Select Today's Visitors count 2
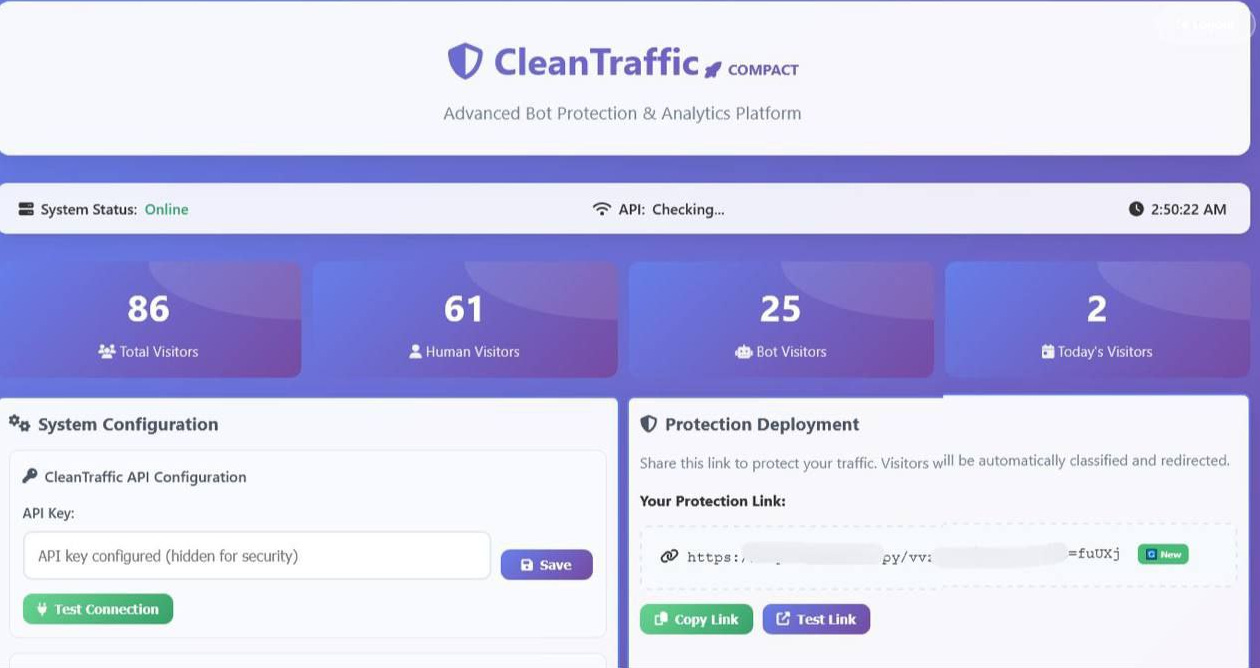The width and height of the screenshot is (1260, 668). click(x=1096, y=309)
